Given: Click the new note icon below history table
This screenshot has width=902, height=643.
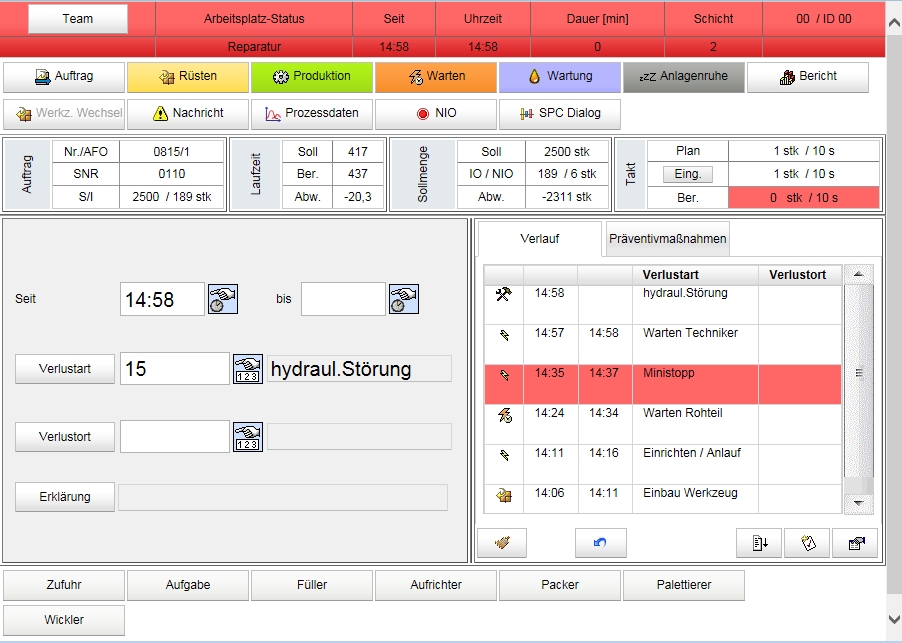Looking at the screenshot, I should pyautogui.click(x=807, y=543).
